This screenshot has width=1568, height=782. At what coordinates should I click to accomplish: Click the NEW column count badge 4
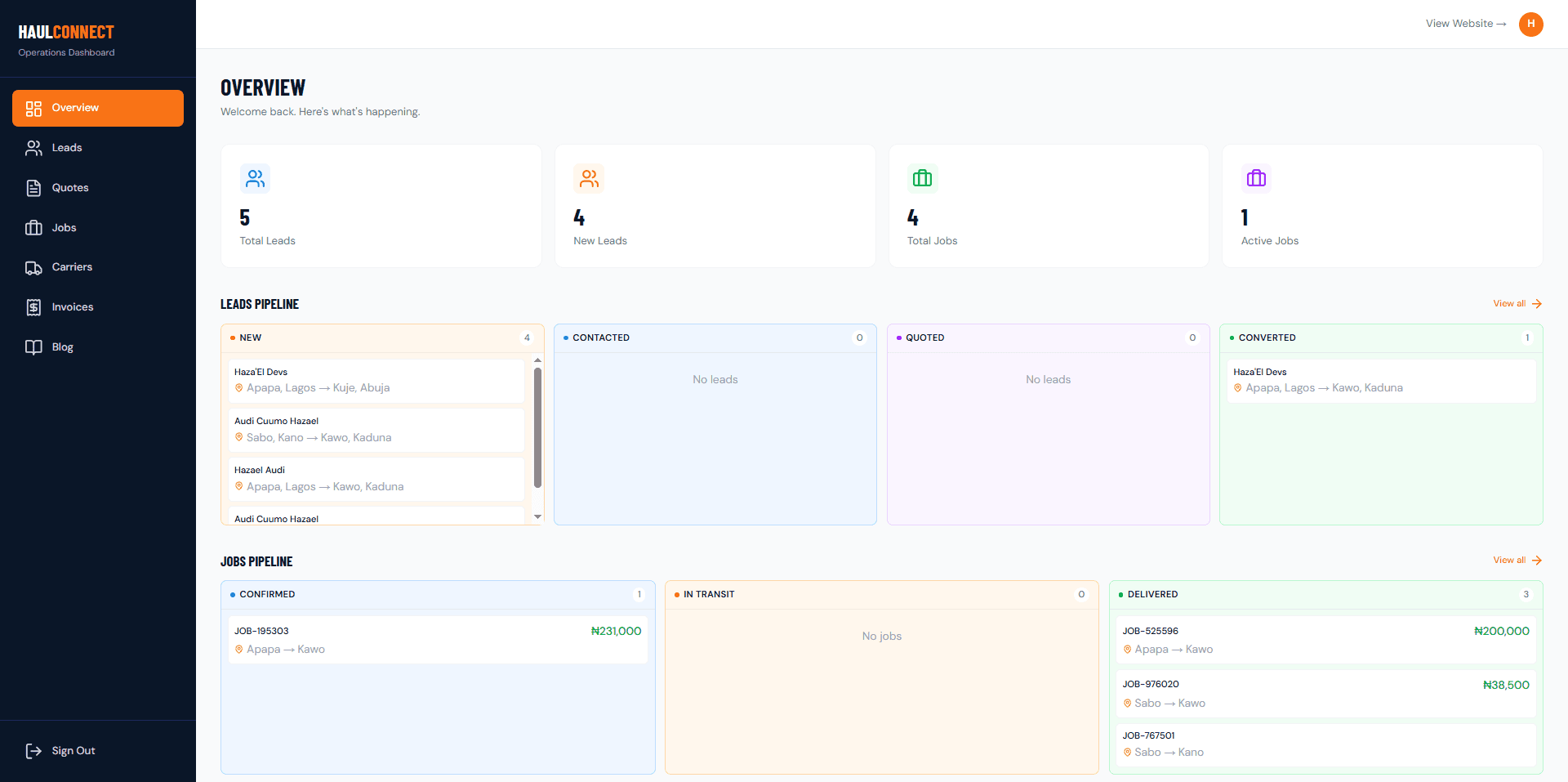coord(527,338)
